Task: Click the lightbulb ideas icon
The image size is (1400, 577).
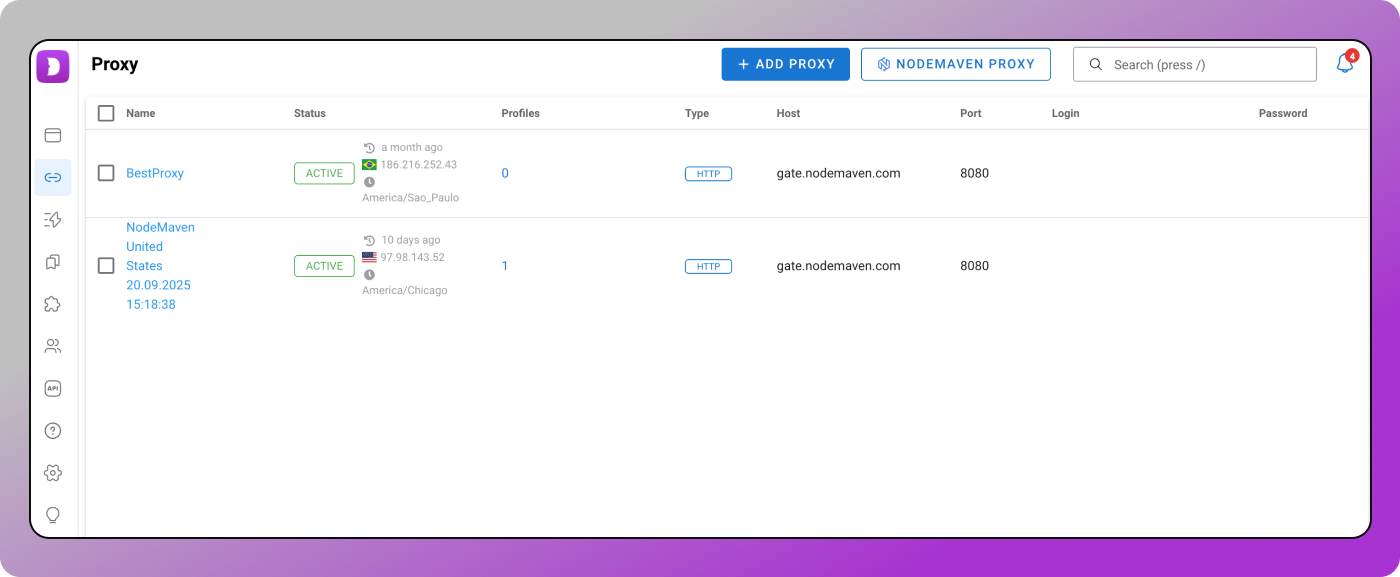Action: (53, 515)
